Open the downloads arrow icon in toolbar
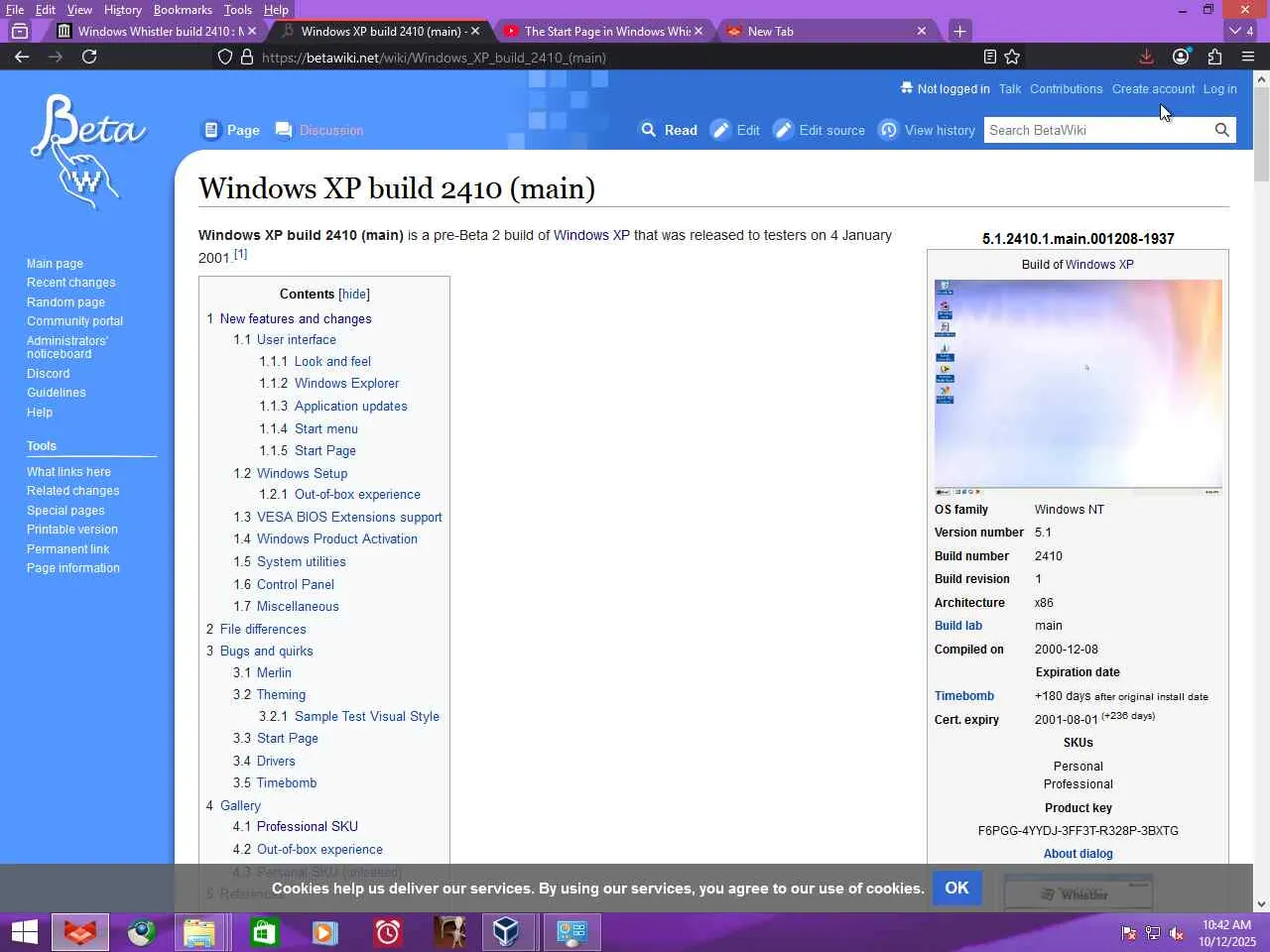The width and height of the screenshot is (1270, 952). [x=1146, y=57]
